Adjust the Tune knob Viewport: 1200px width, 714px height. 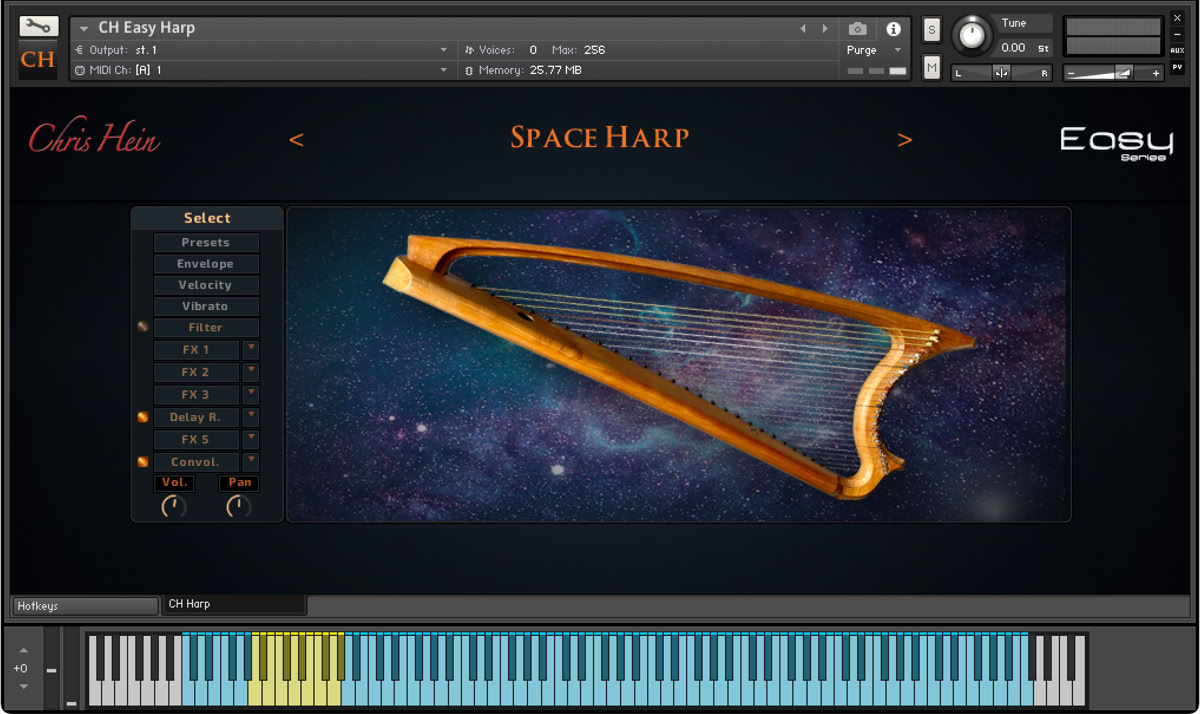(970, 35)
